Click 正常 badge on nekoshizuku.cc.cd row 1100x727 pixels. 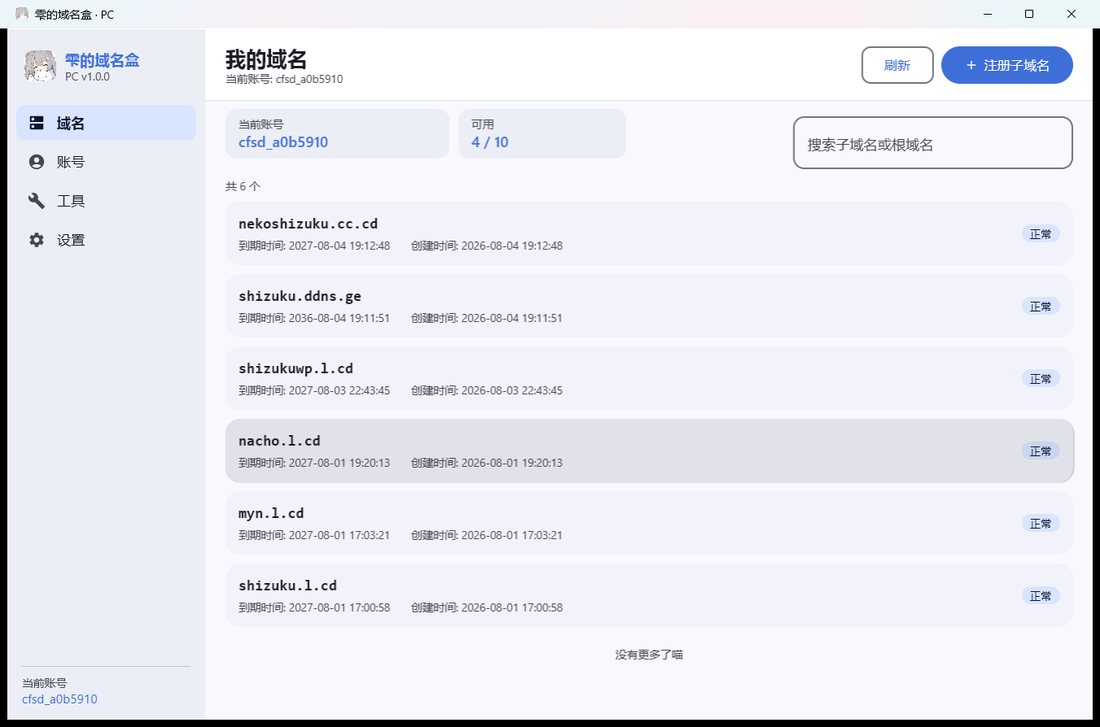[x=1040, y=234]
